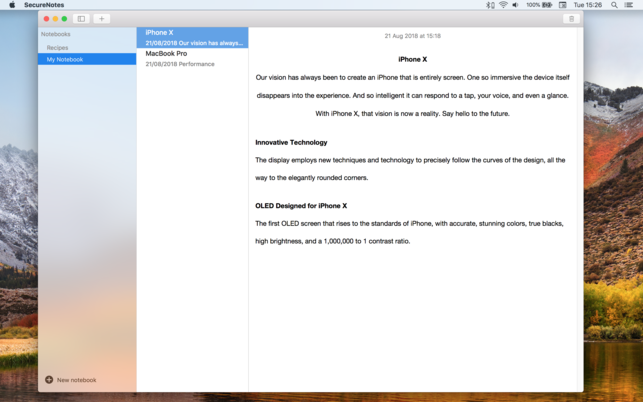
Task: Click the line 'high brightness, and a 1,000,000 to 1'
Action: (x=333, y=241)
